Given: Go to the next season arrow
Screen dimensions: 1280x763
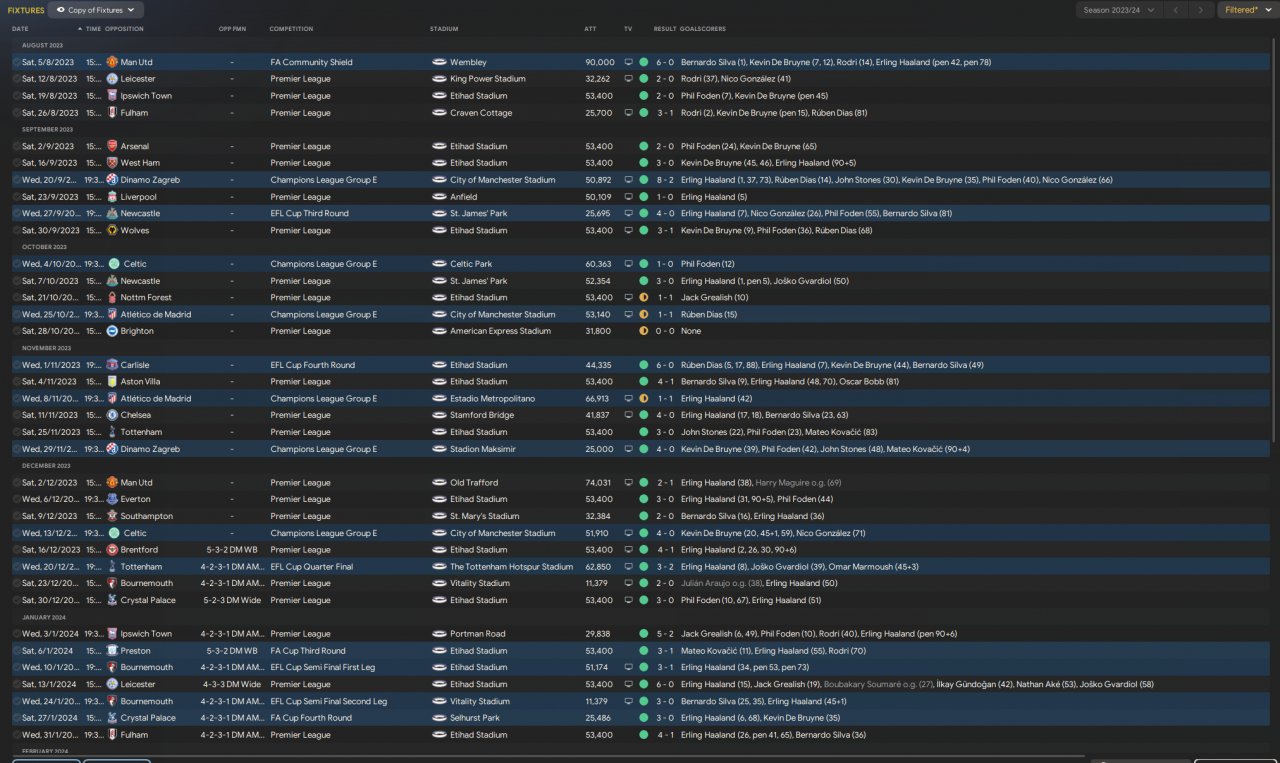Looking at the screenshot, I should tap(1200, 10).
